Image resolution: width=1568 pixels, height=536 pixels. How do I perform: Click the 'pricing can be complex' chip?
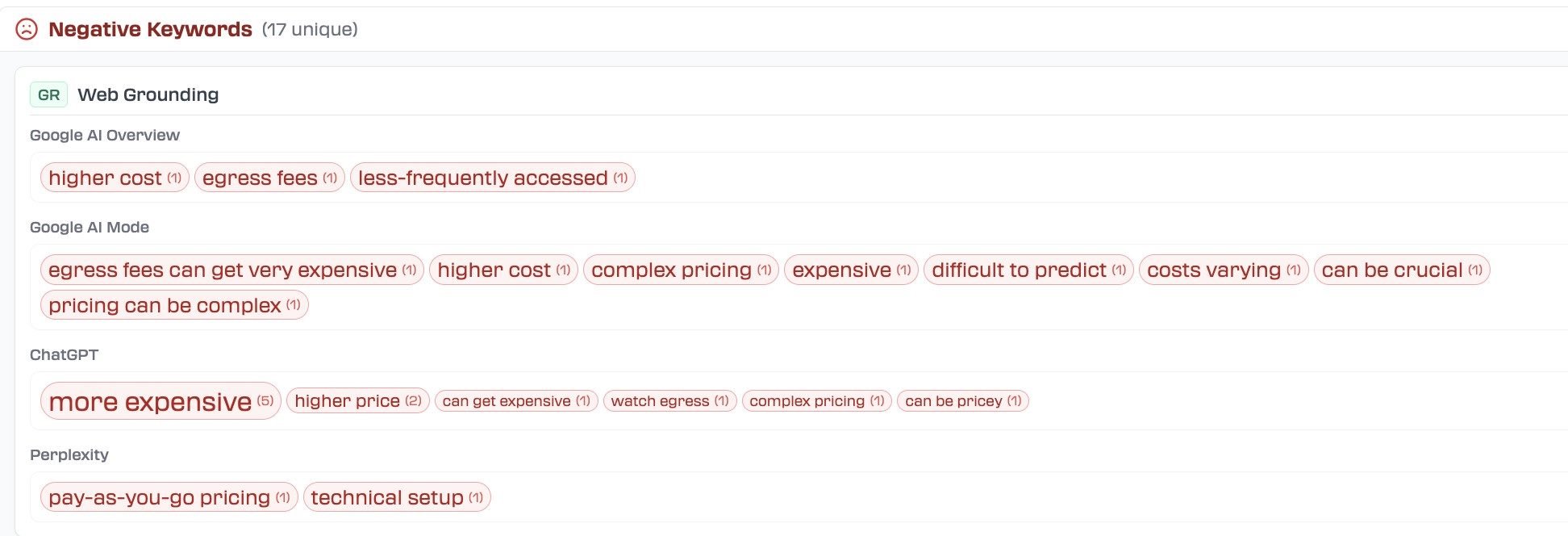tap(173, 305)
